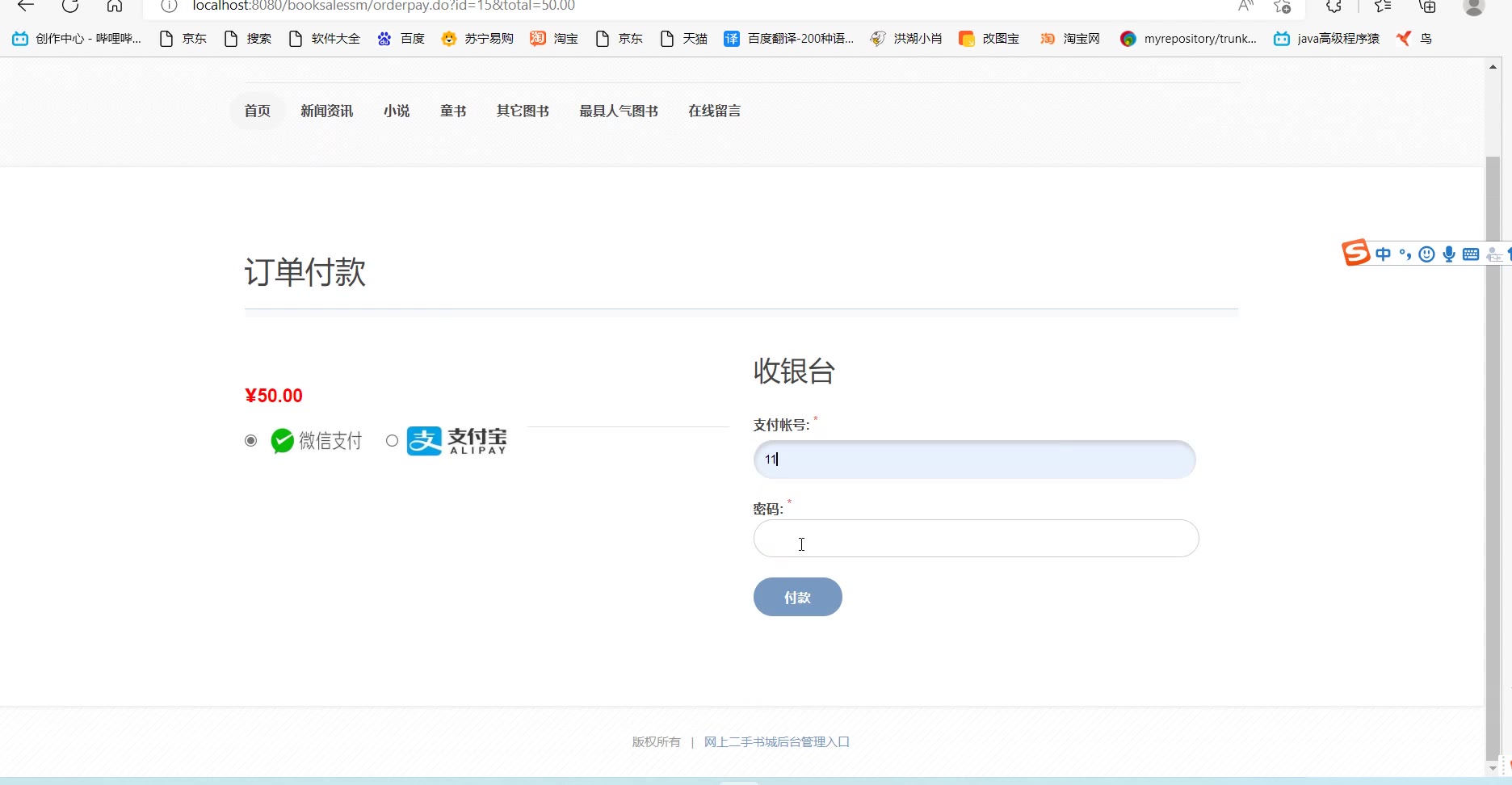Open the 百度 bookmark with paw icon

(401, 39)
